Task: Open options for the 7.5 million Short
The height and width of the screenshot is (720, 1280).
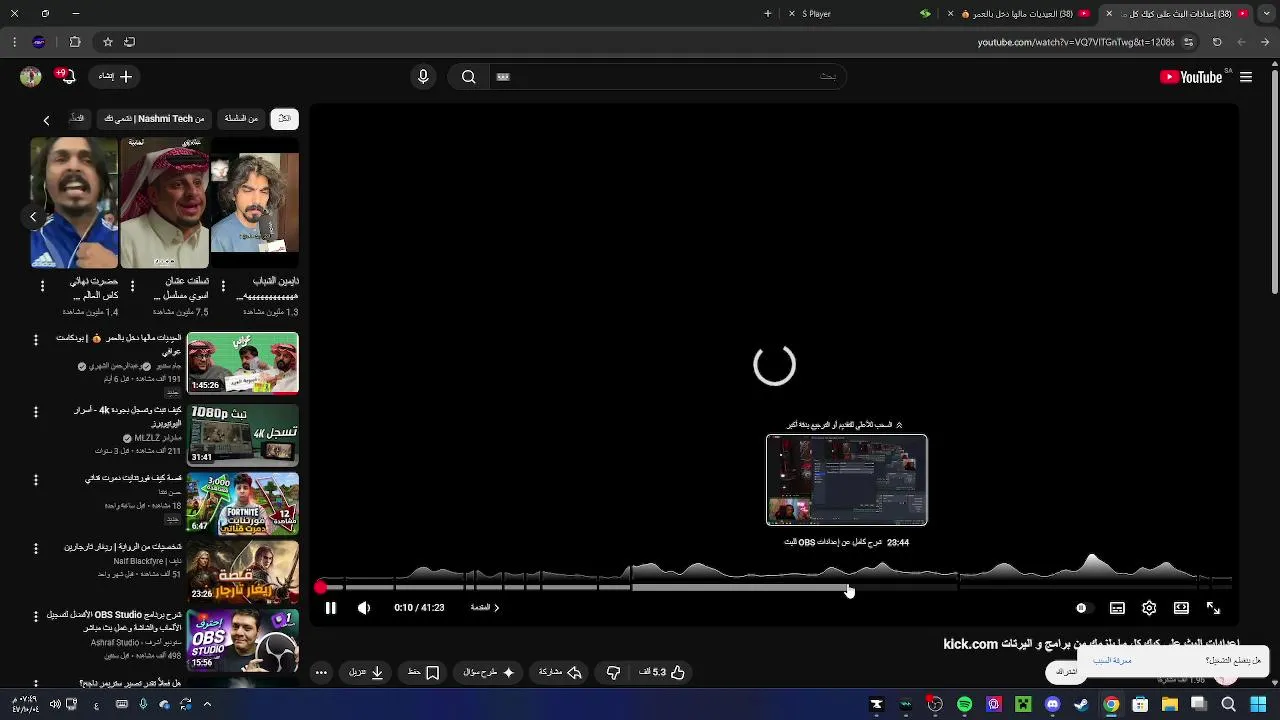Action: 132,287
